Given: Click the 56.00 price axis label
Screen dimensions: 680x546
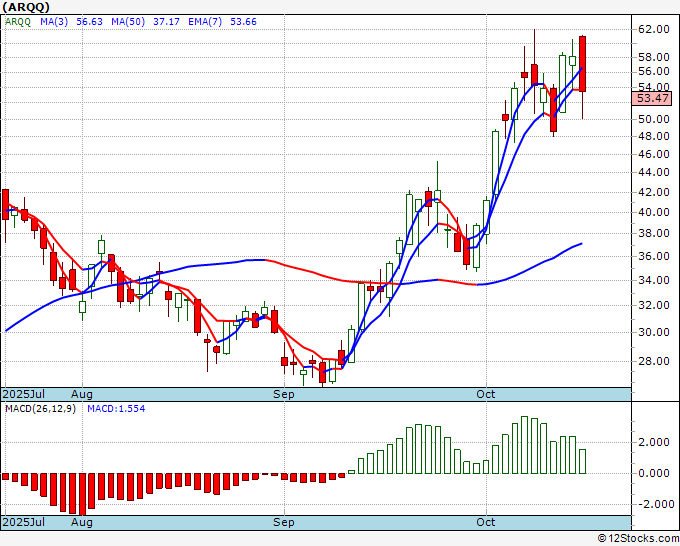Looking at the screenshot, I should tap(654, 71).
